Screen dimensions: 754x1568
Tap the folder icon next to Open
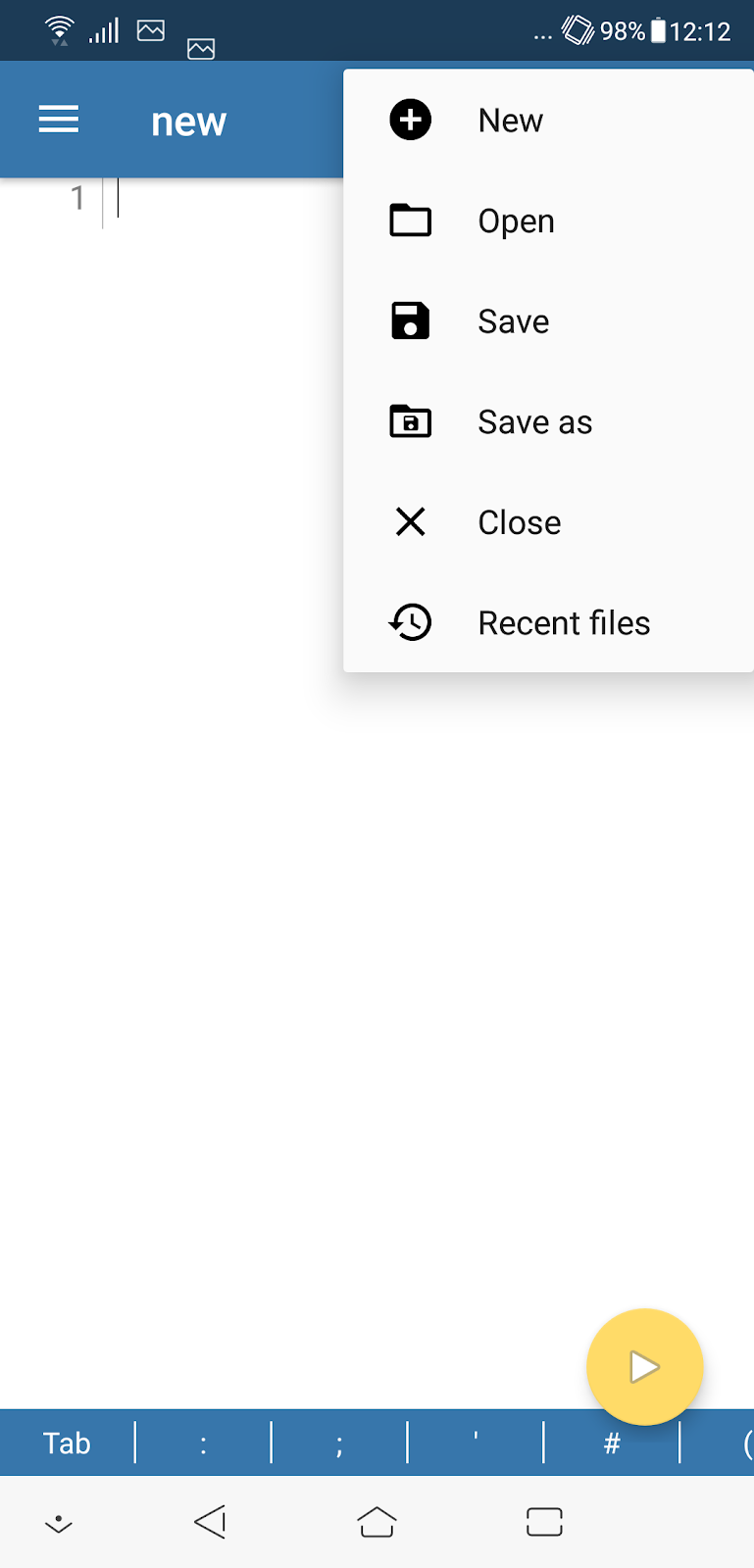pyautogui.click(x=411, y=220)
